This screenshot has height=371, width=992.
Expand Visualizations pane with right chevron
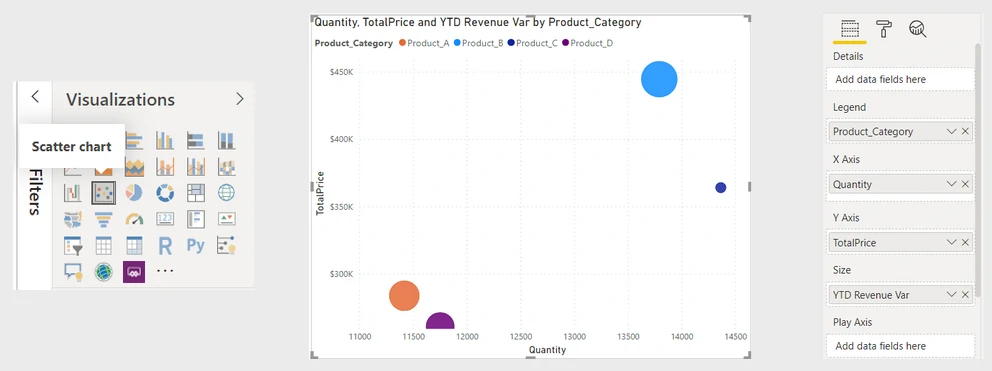240,99
